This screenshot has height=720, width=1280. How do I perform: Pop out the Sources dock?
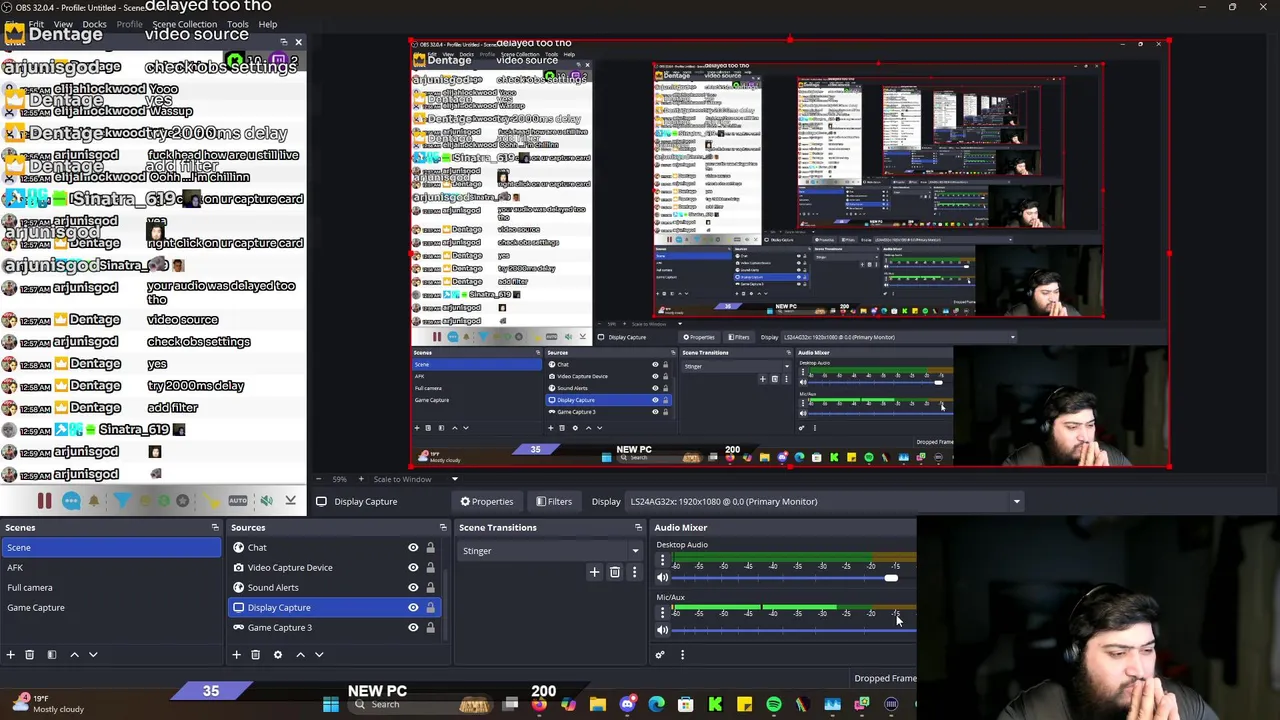[443, 527]
